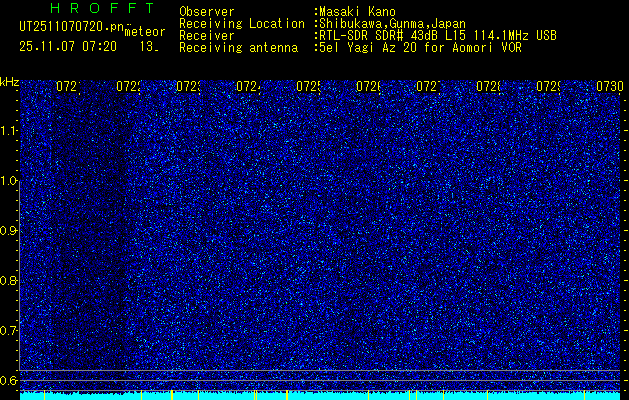Click the 0.8 kHz frequency axis label

(x=9, y=280)
